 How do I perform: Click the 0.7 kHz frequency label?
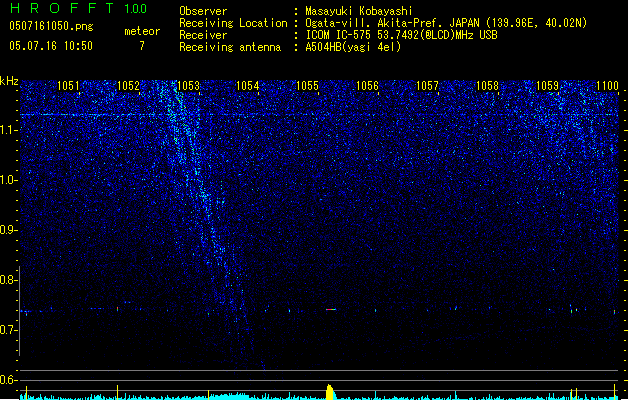pyautogui.click(x=8, y=330)
